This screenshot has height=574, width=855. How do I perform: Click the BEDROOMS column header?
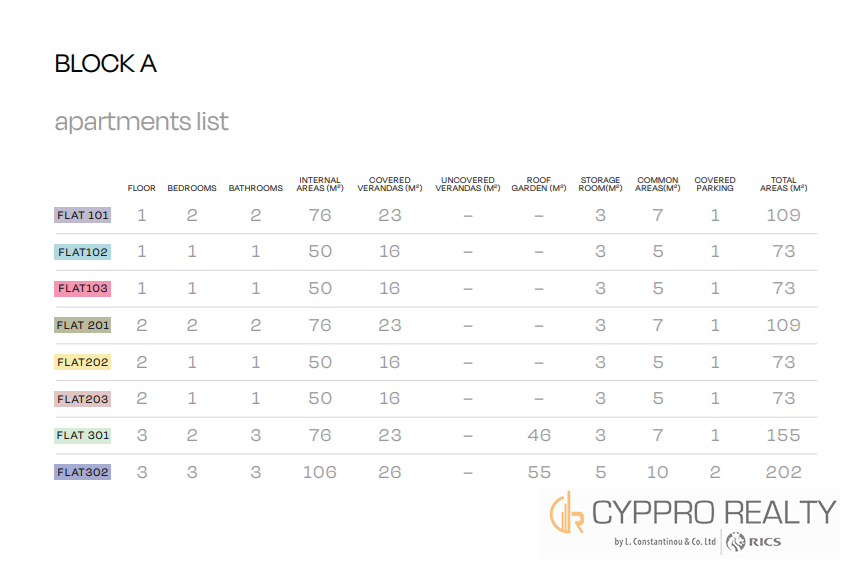pyautogui.click(x=192, y=188)
